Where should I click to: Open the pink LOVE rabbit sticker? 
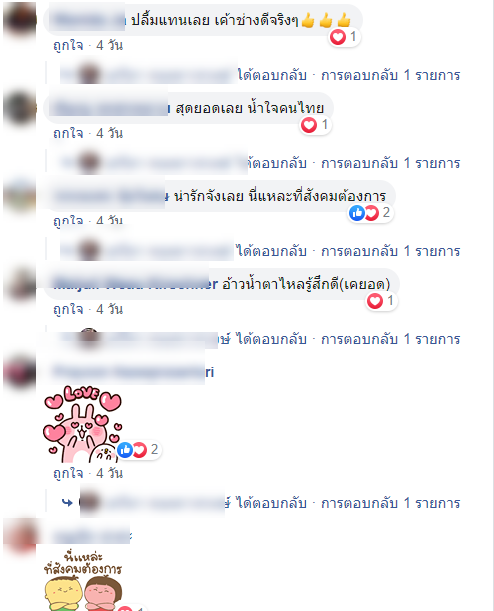(82, 424)
